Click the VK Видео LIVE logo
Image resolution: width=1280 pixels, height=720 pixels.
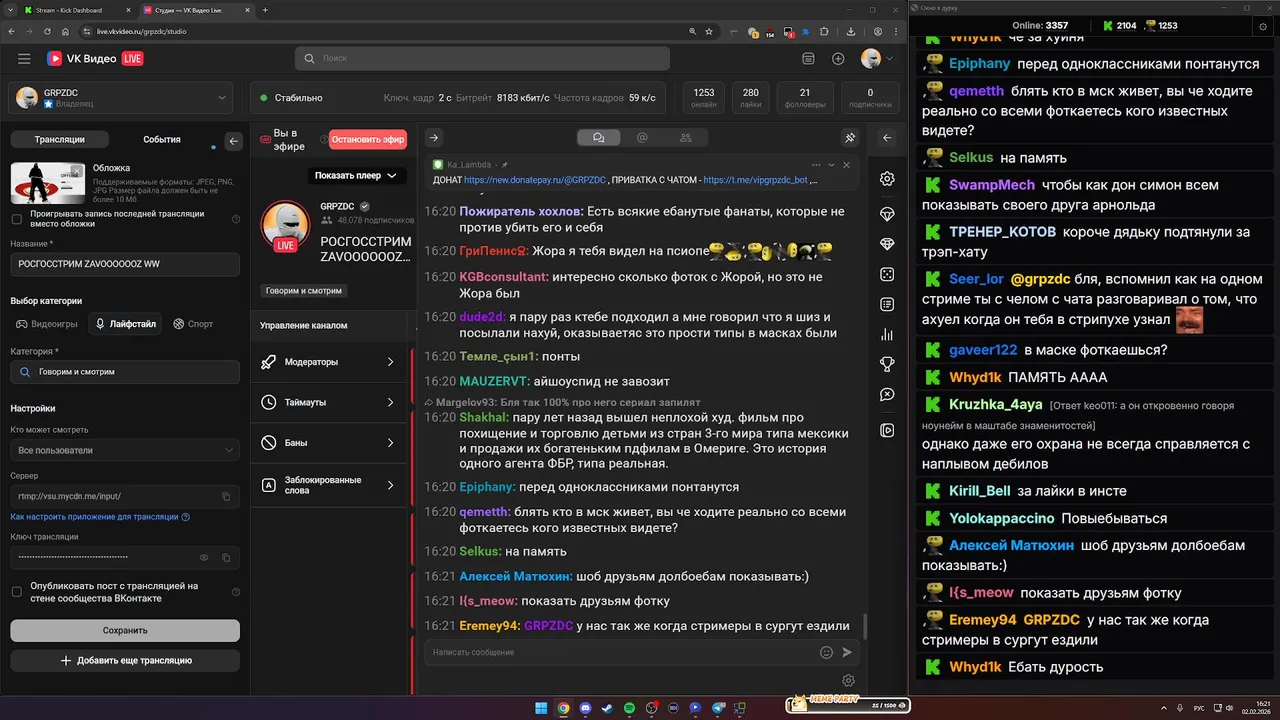click(x=95, y=59)
